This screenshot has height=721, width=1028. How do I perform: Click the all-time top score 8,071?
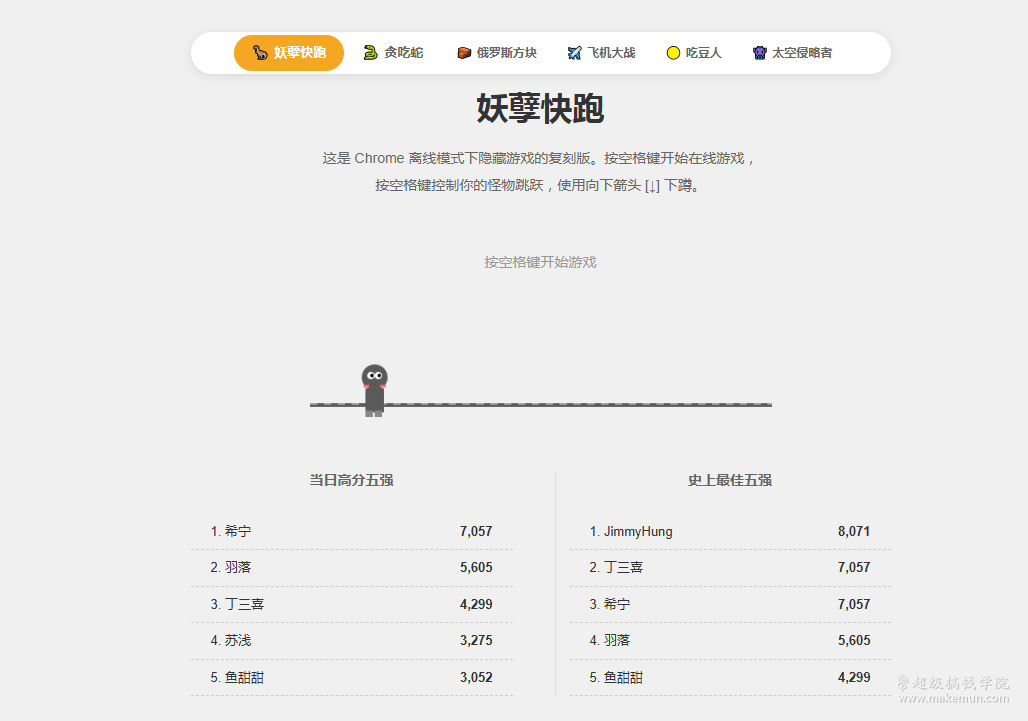tap(854, 532)
